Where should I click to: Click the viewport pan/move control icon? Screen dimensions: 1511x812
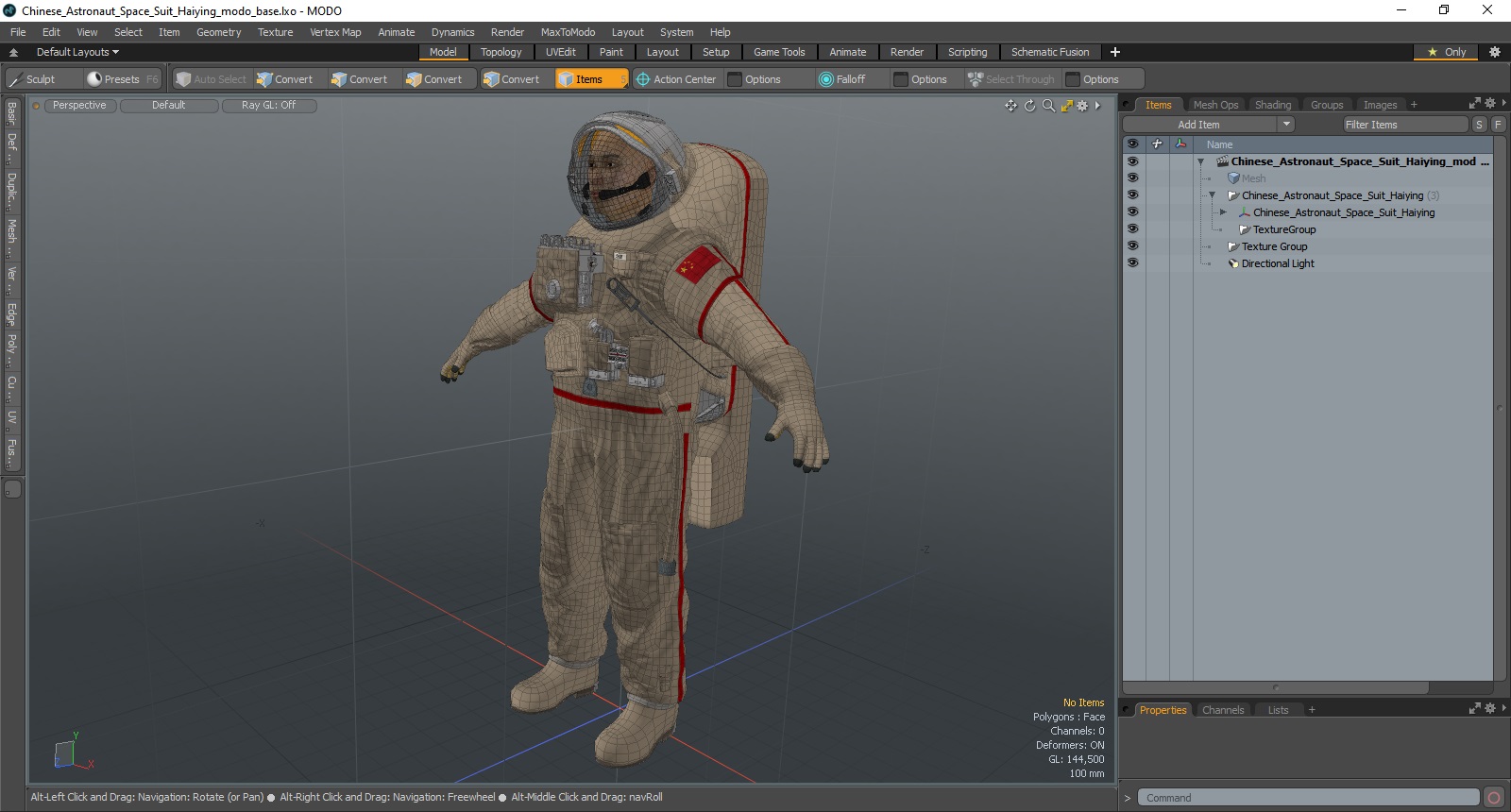coord(1011,106)
